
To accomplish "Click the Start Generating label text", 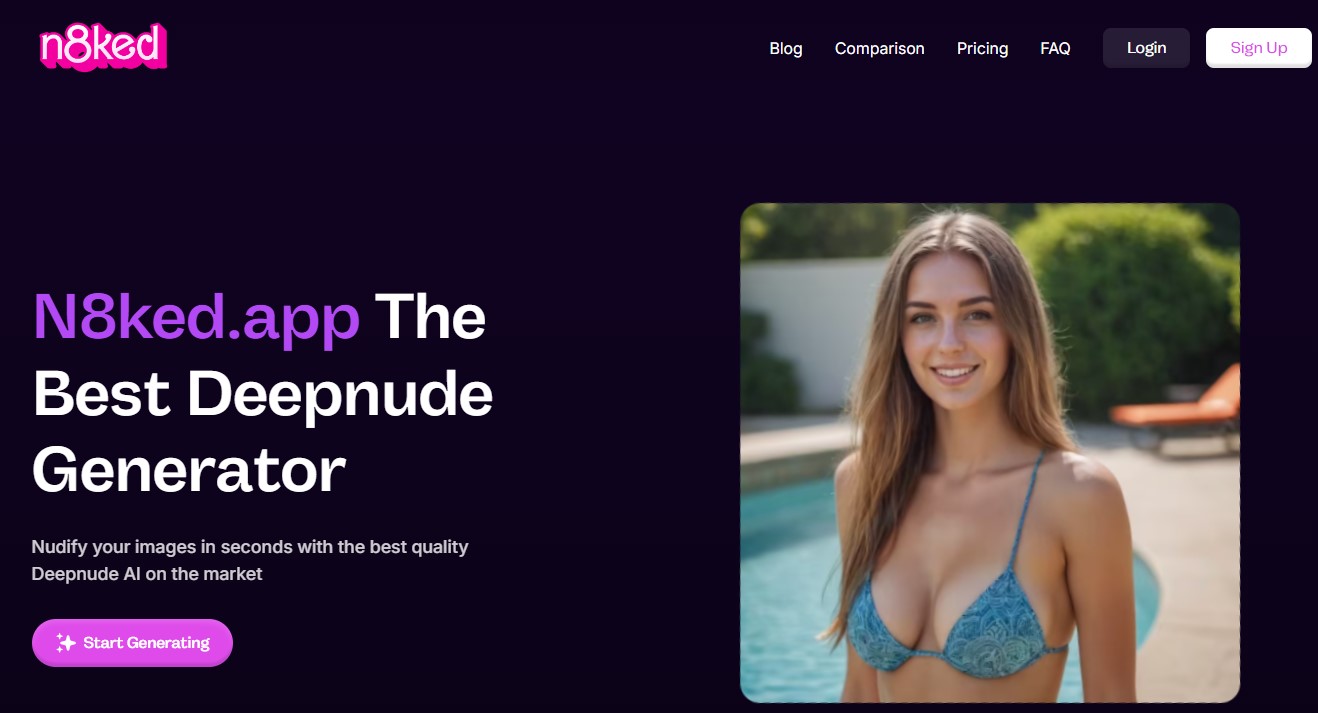I will click(147, 643).
